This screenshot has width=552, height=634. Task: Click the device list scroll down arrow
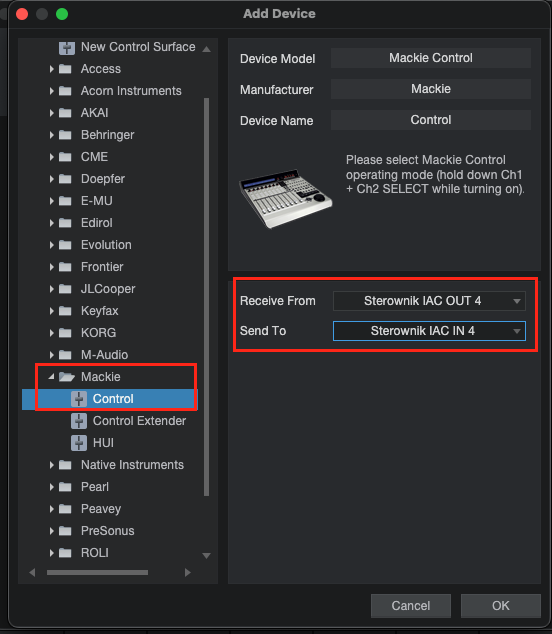click(x=206, y=556)
